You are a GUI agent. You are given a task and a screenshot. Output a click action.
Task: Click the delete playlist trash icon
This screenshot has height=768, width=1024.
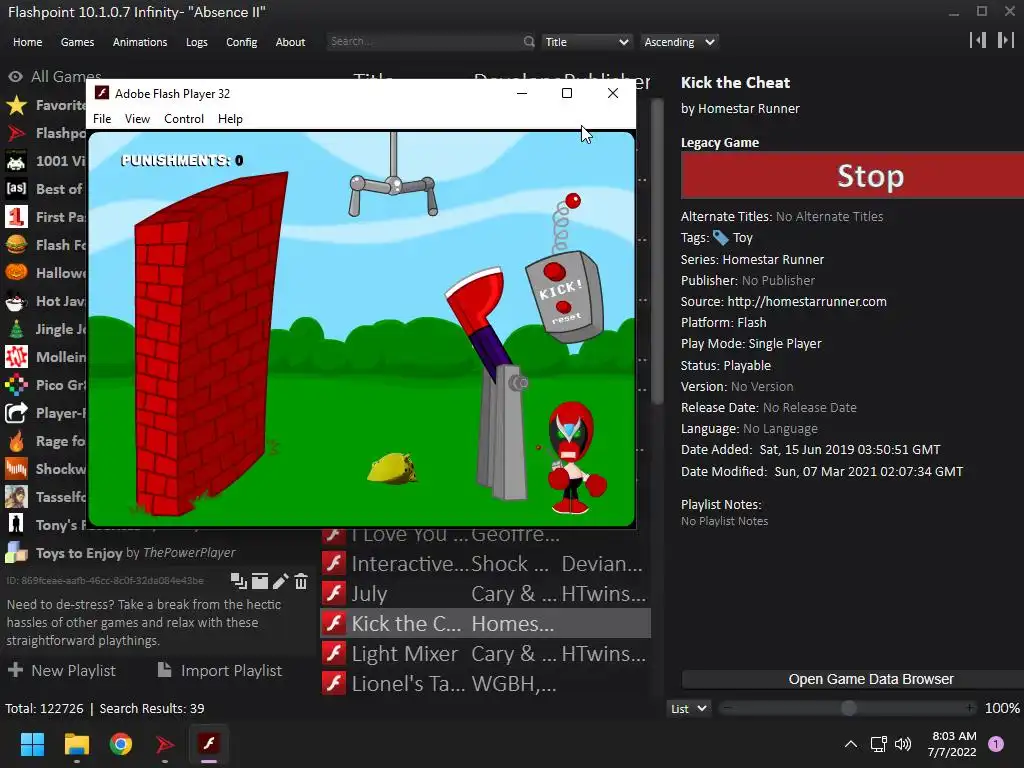coord(301,581)
